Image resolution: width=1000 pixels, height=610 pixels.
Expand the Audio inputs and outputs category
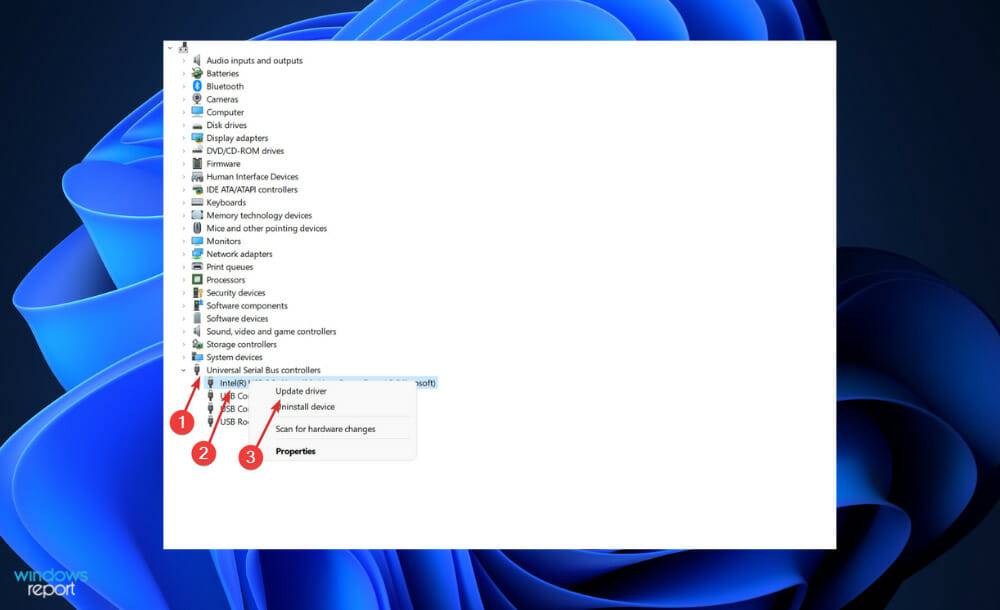coord(184,61)
